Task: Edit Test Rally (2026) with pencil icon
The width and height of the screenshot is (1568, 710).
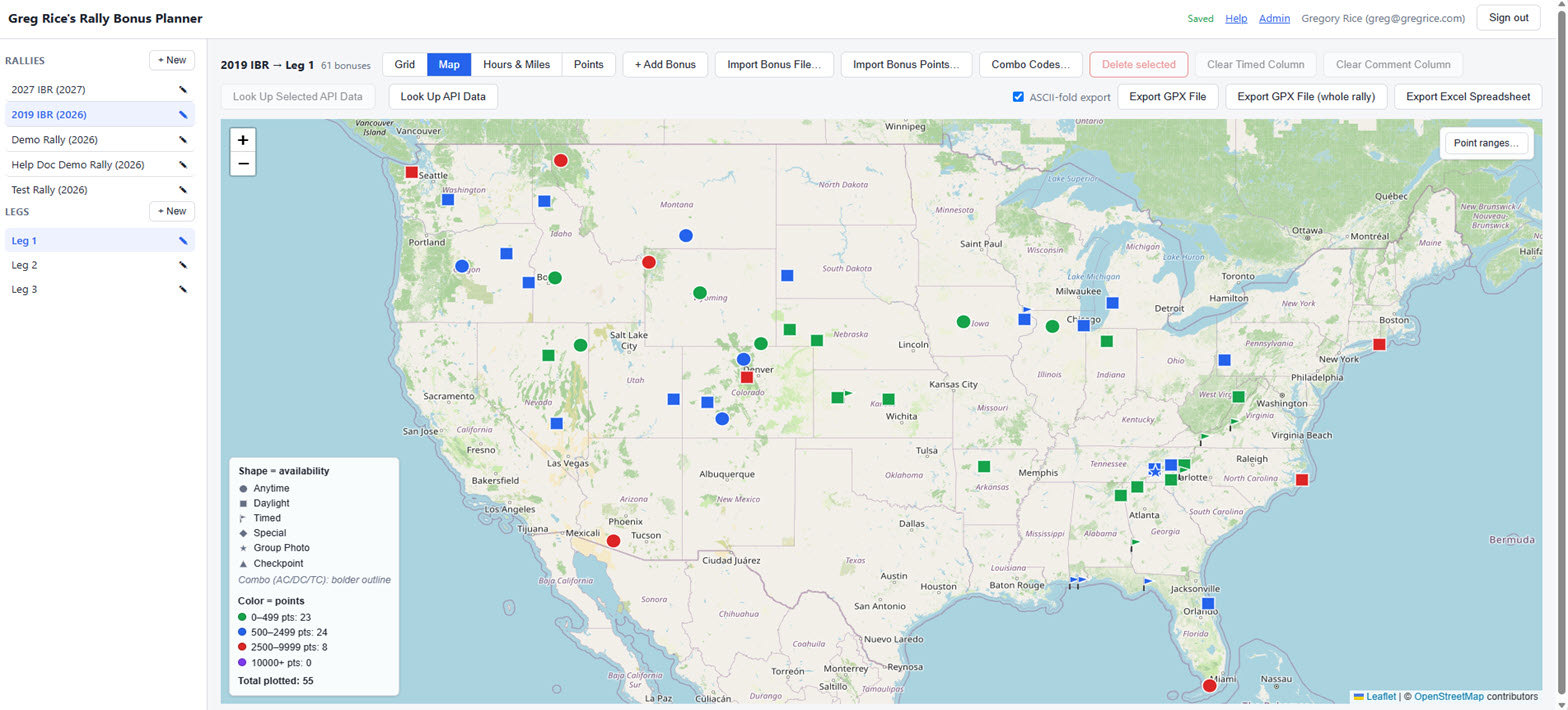Action: [183, 189]
